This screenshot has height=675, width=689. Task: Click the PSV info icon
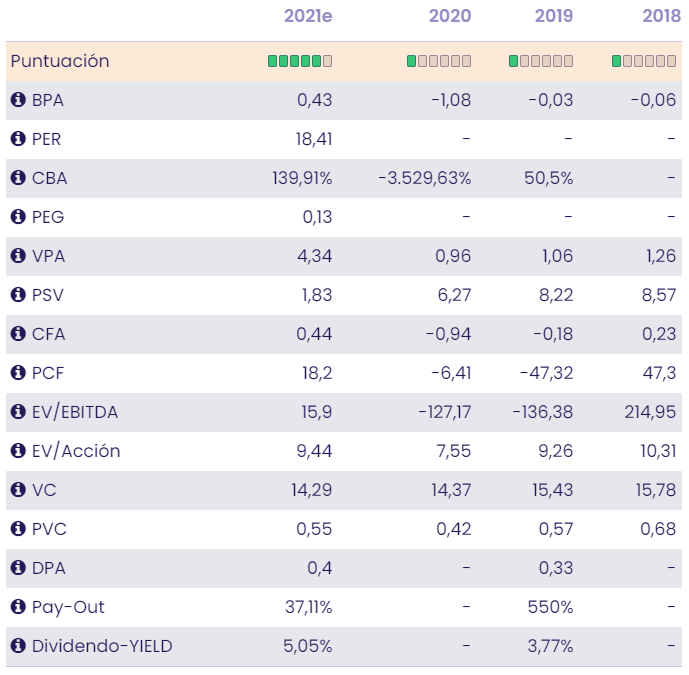18,295
